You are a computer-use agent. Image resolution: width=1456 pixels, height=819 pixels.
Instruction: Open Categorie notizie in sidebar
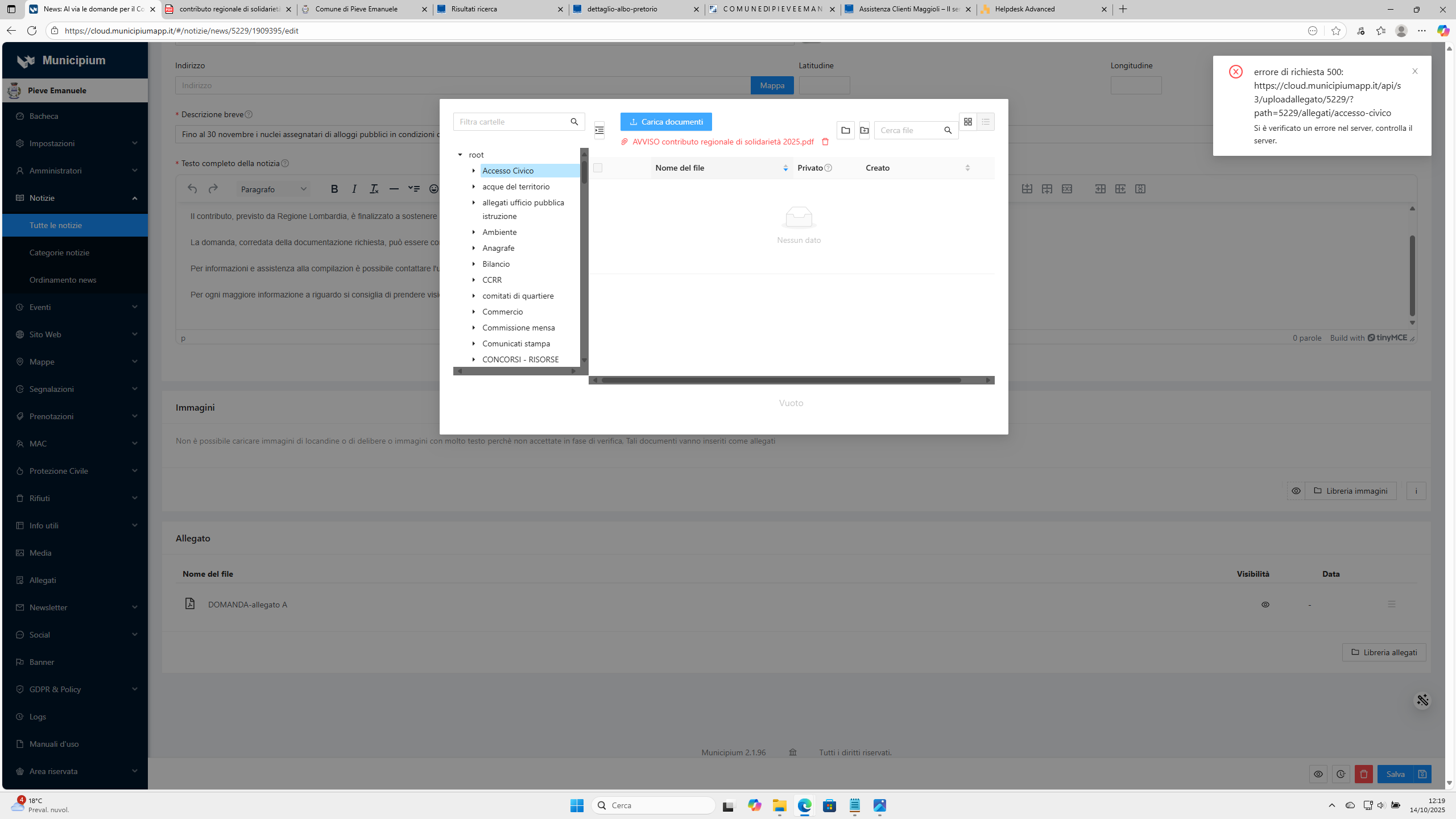(59, 253)
